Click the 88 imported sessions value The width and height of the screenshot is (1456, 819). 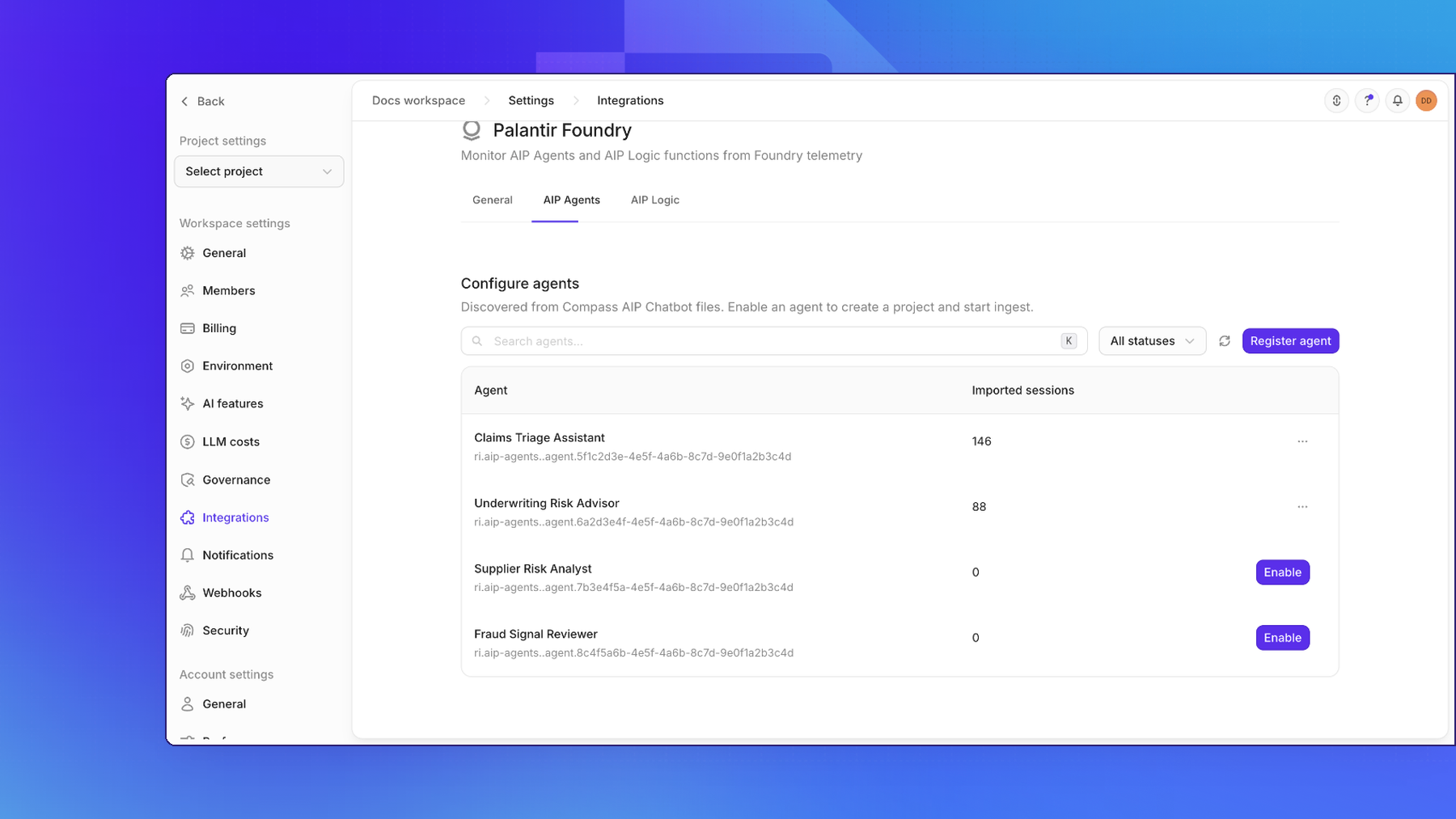click(979, 507)
